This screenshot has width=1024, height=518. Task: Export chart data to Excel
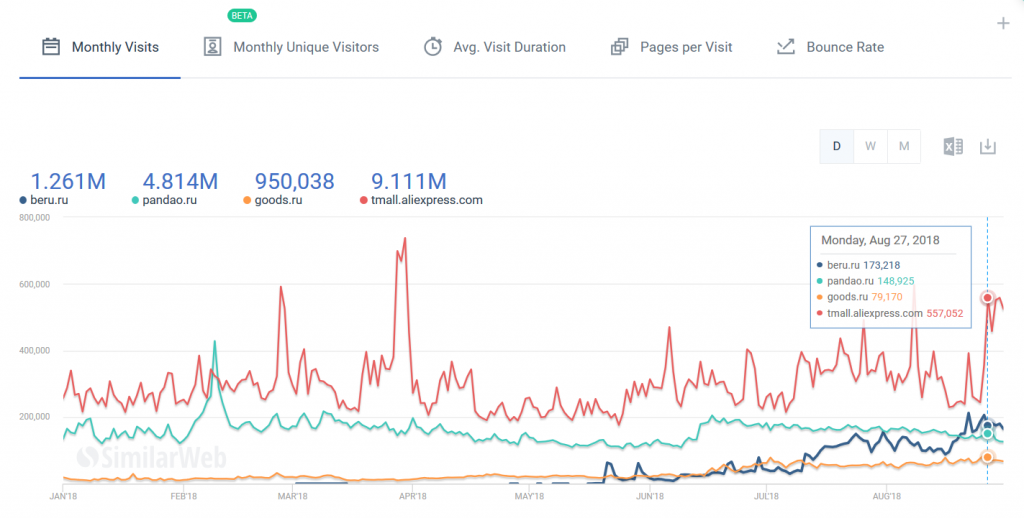[x=953, y=147]
